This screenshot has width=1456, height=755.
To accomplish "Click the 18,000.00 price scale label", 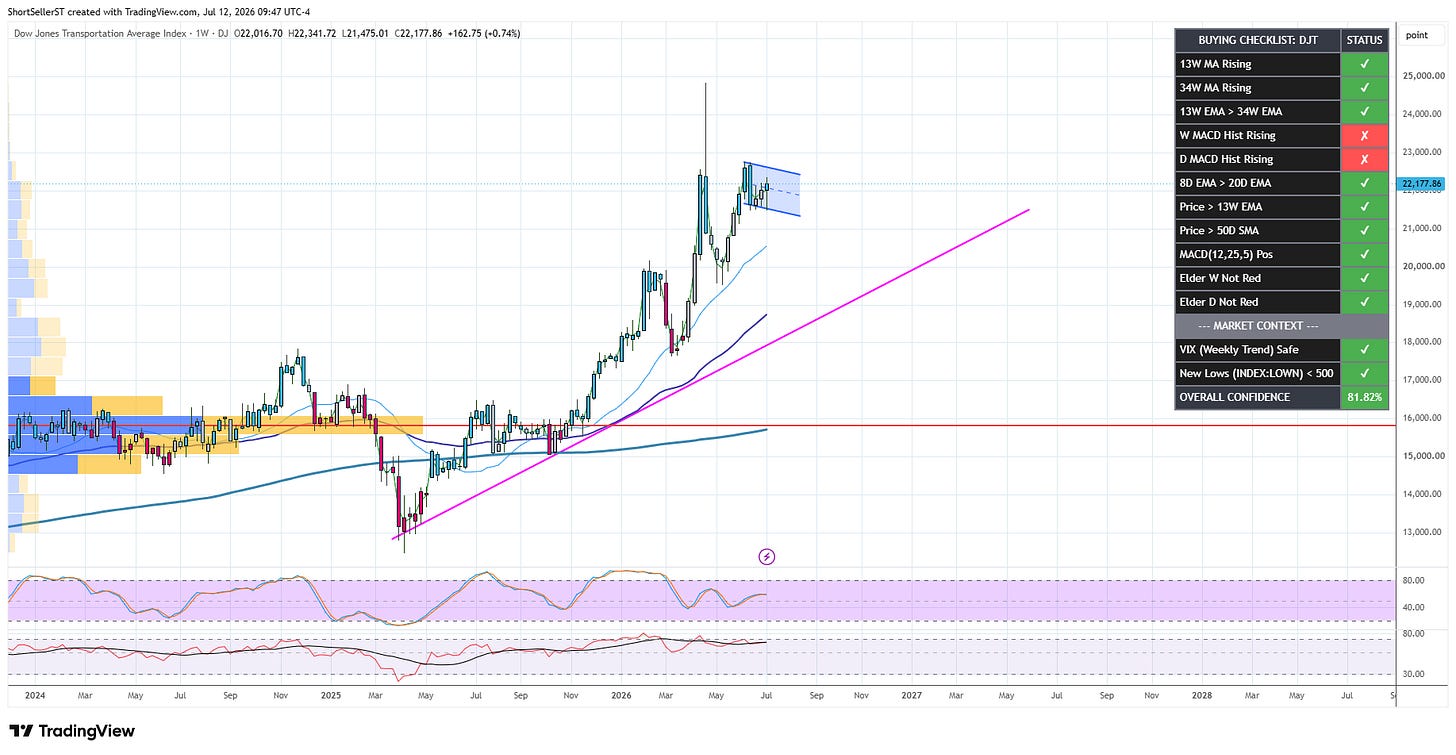I will (1422, 342).
